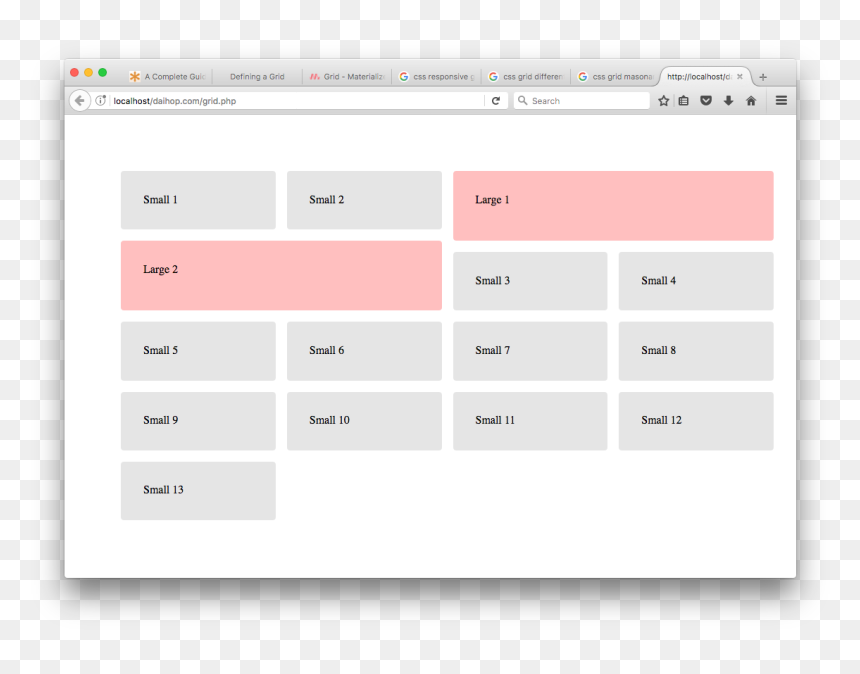Click the Small 9 grid box
Image resolution: width=860 pixels, height=674 pixels.
tap(198, 421)
